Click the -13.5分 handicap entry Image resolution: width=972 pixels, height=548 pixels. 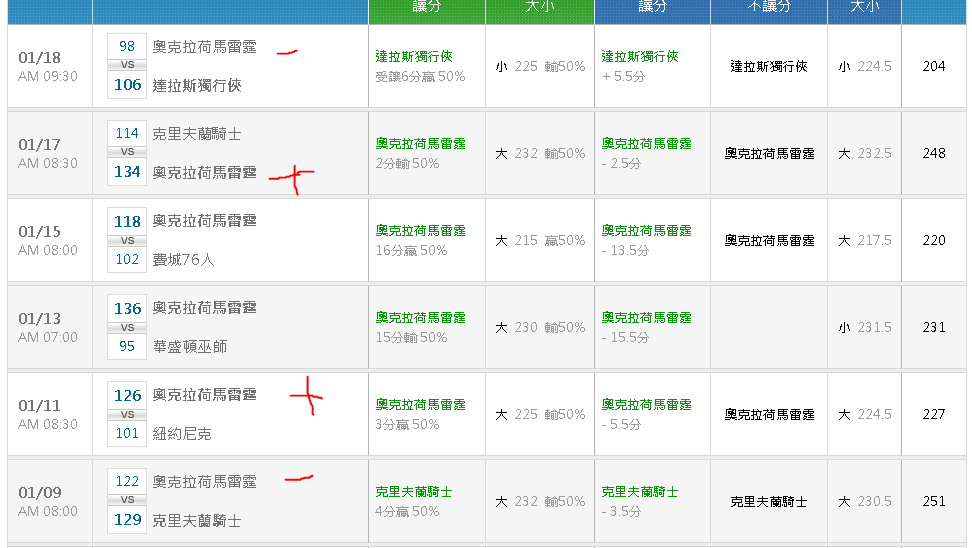coord(625,250)
